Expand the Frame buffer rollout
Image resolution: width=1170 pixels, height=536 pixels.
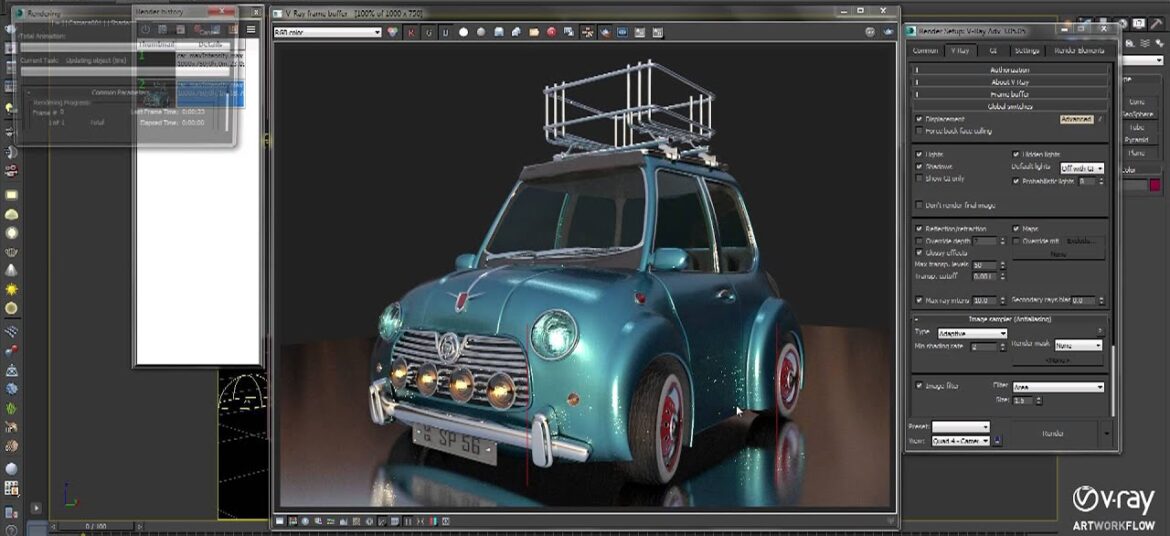pyautogui.click(x=1010, y=94)
